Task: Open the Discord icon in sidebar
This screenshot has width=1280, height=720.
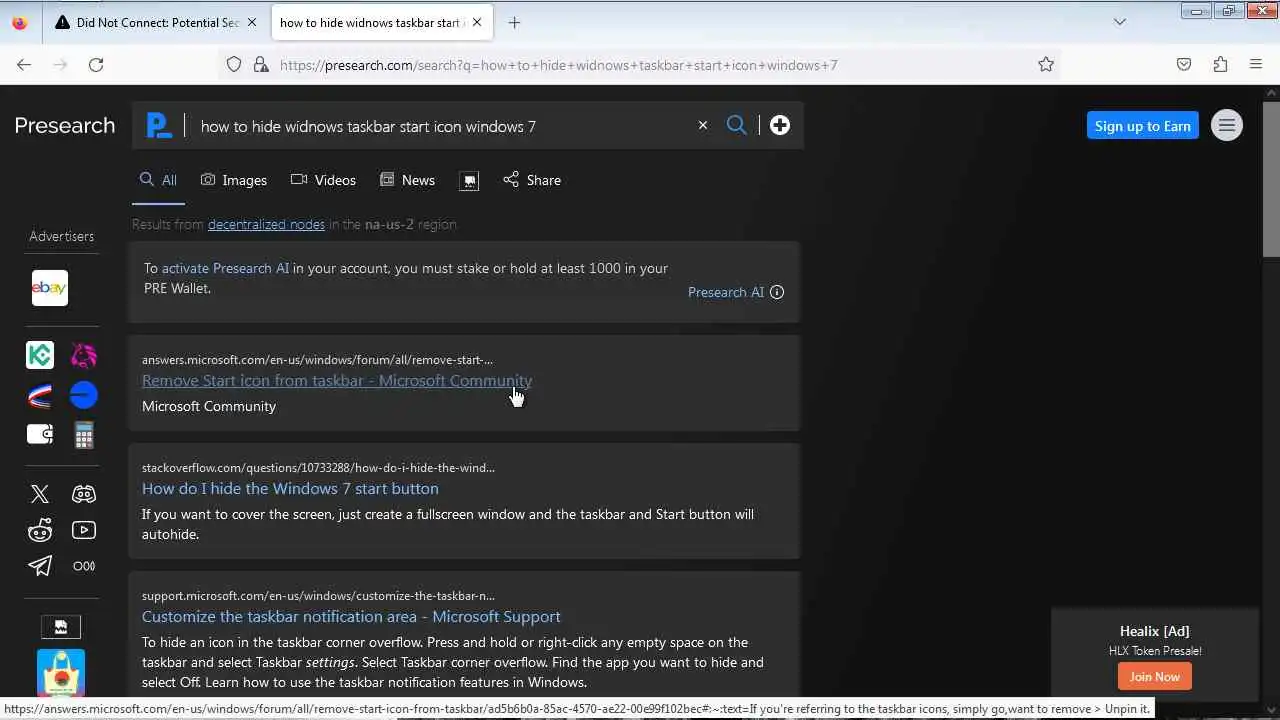Action: pyautogui.click(x=84, y=494)
